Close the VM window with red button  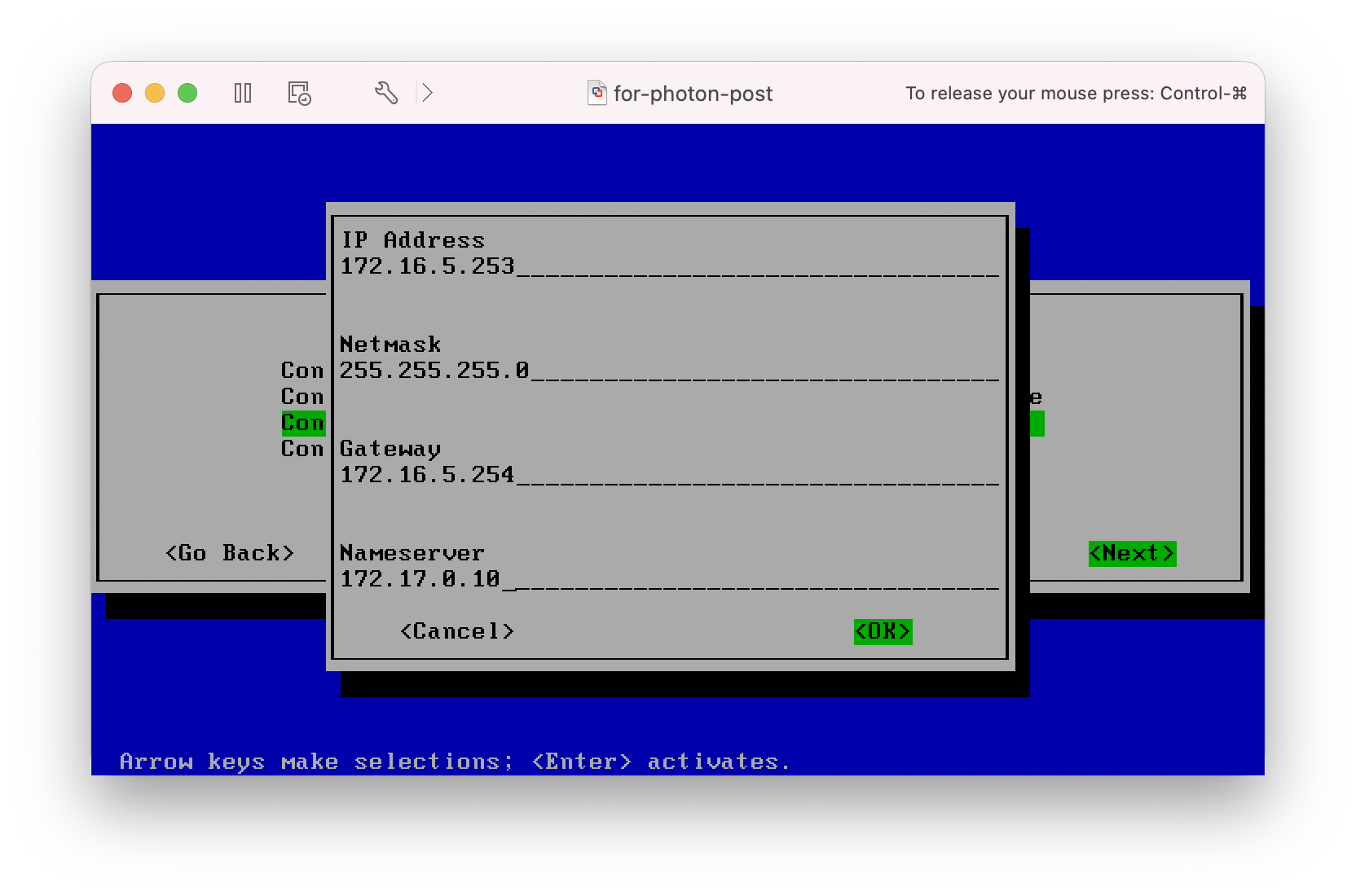pyautogui.click(x=122, y=93)
